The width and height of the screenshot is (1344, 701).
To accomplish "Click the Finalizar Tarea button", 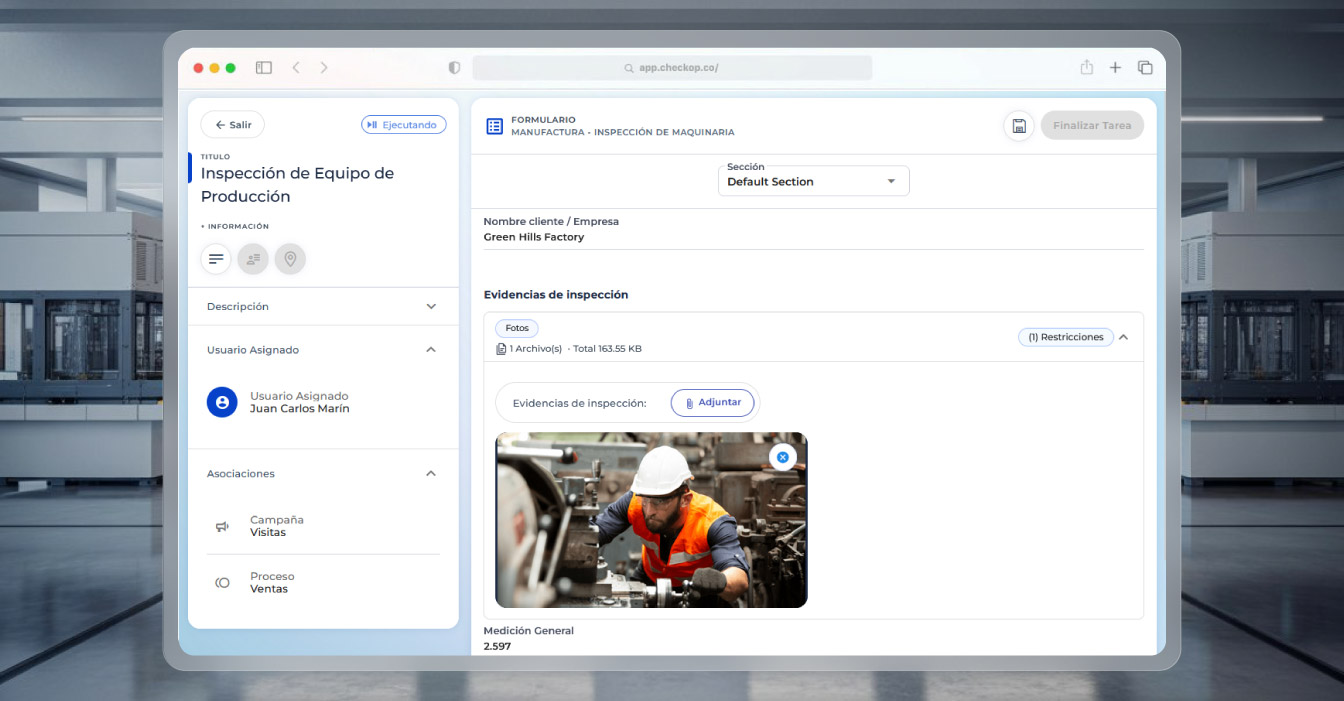I will tap(1091, 126).
